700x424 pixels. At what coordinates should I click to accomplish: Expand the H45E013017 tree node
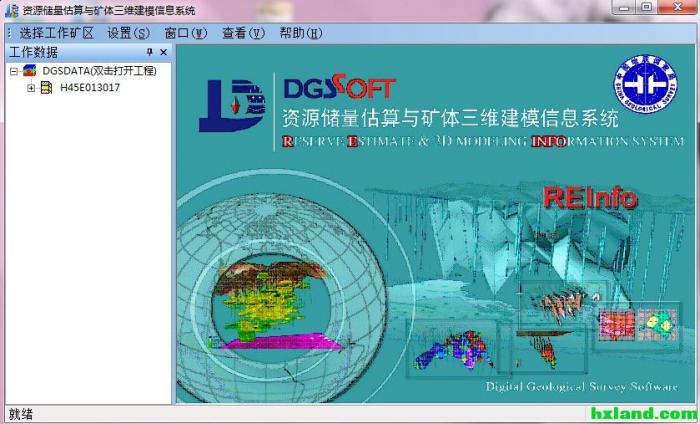click(x=31, y=88)
